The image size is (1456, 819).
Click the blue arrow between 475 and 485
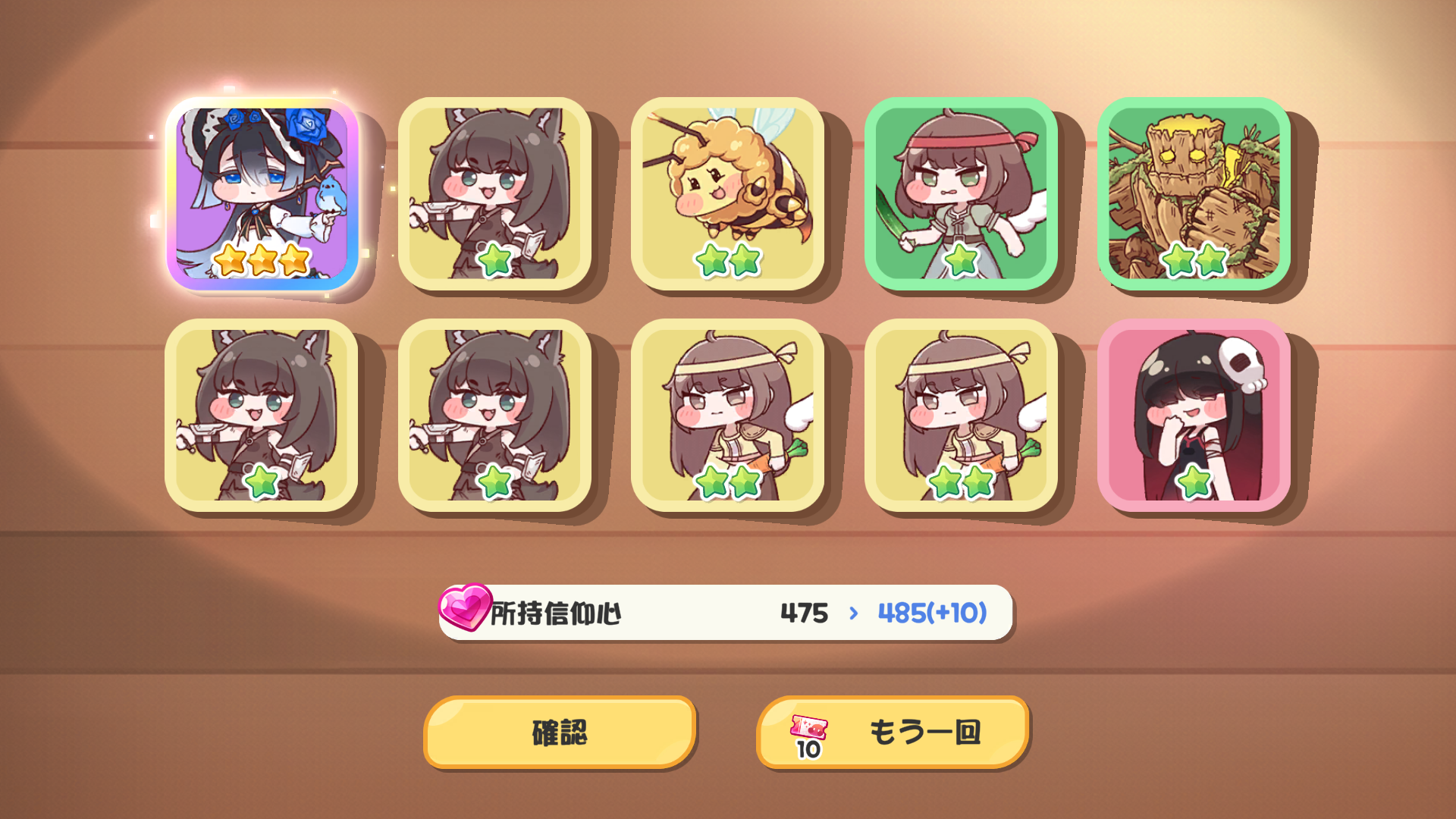[x=854, y=613]
